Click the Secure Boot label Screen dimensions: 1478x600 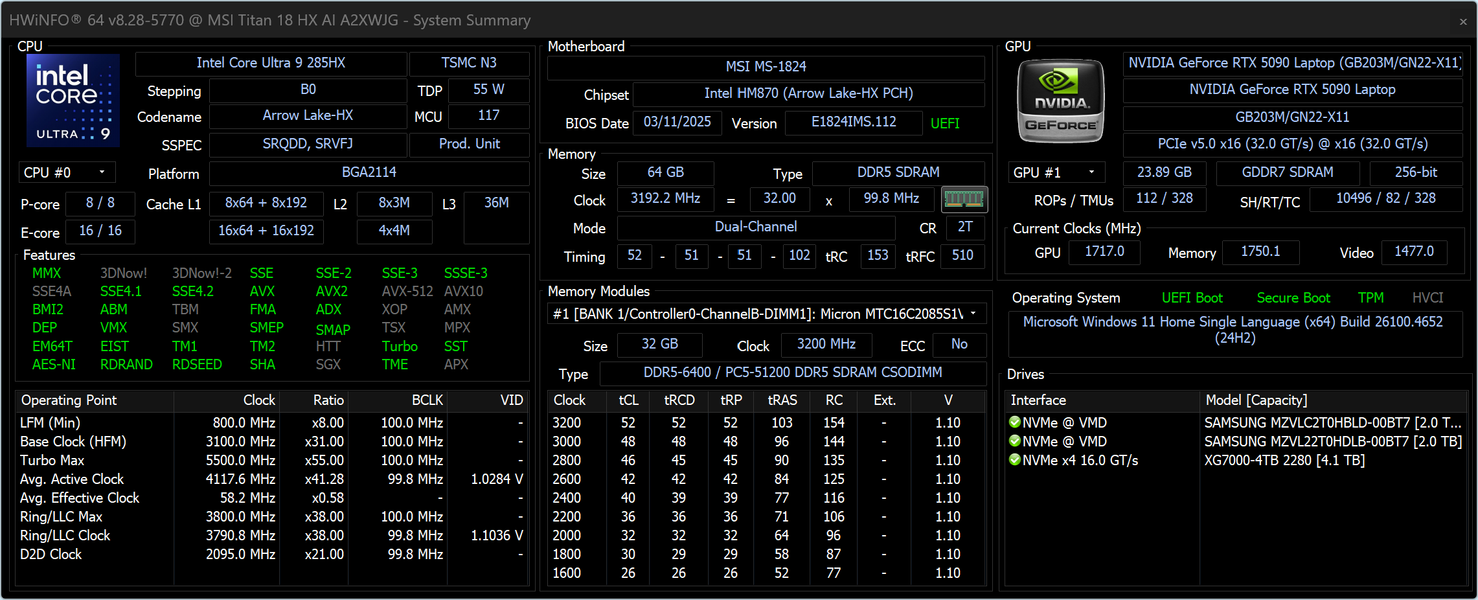[1293, 298]
